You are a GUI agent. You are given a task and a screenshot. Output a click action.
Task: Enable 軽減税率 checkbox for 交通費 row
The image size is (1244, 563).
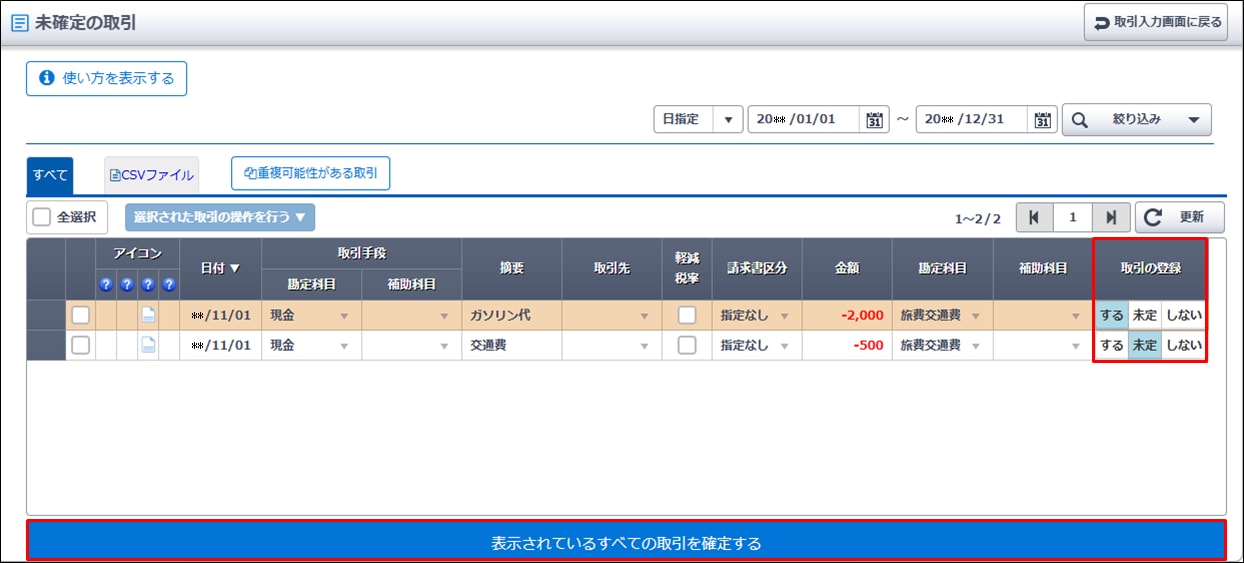click(x=687, y=346)
